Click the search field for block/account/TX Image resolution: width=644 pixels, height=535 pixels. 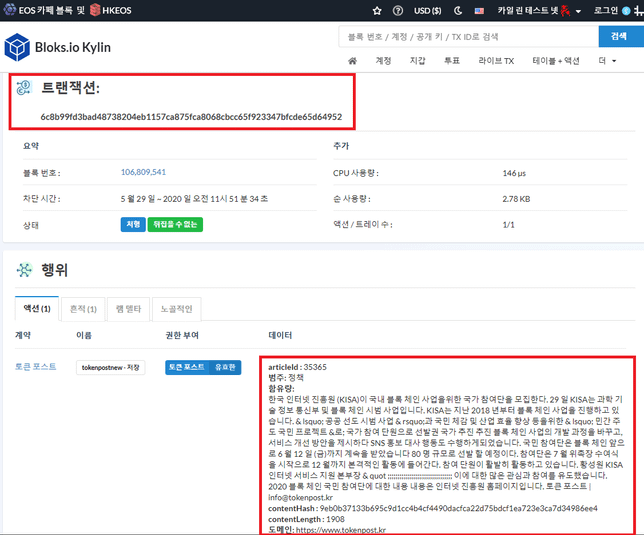coord(467,36)
